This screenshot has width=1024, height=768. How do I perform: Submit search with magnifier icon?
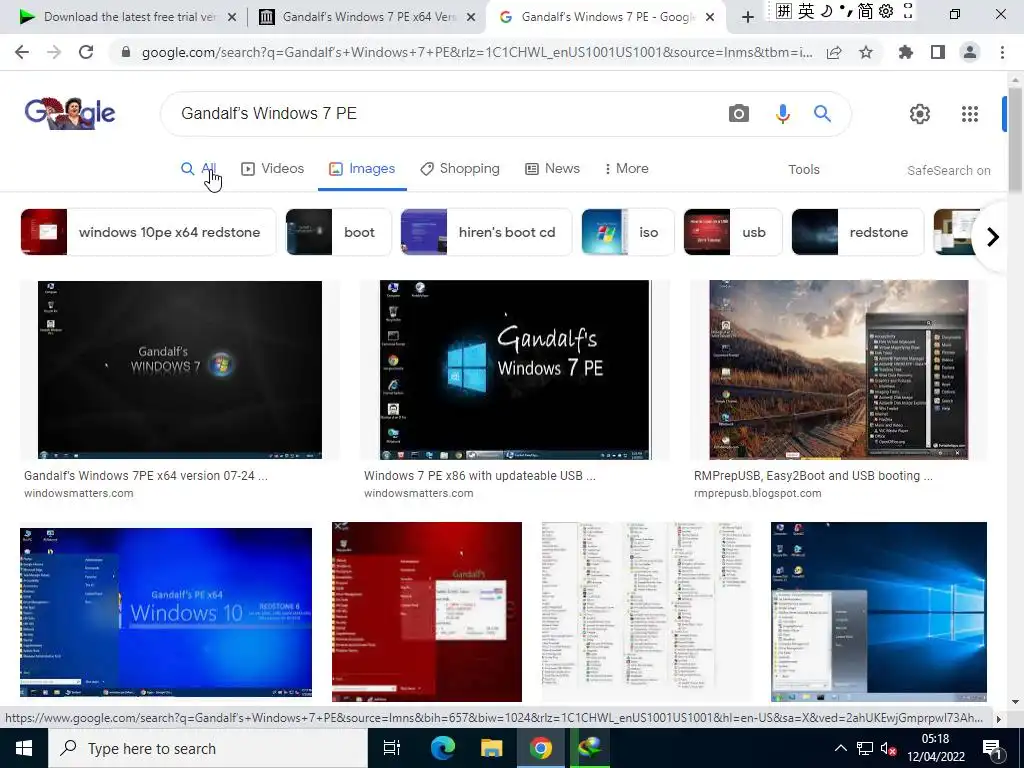coord(822,114)
